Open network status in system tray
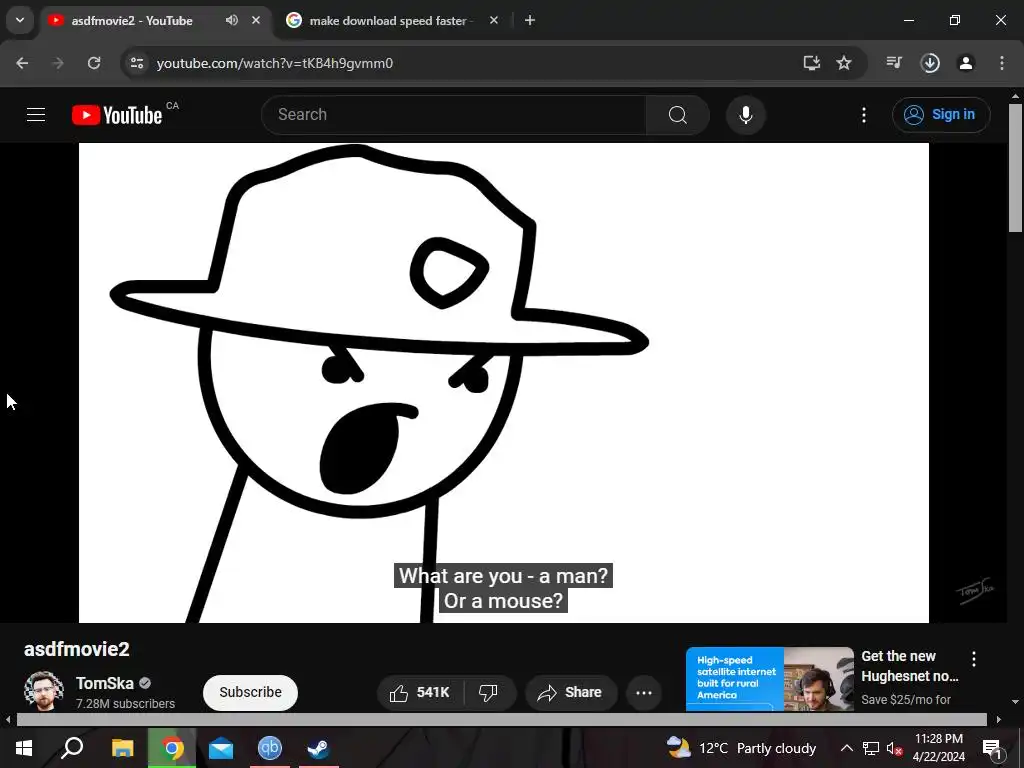The image size is (1024, 768). click(x=871, y=748)
